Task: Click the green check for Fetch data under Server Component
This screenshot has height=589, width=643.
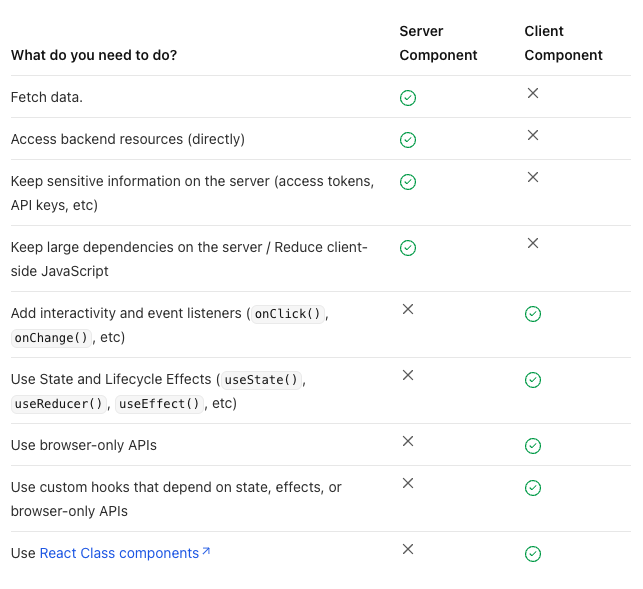Action: (408, 98)
